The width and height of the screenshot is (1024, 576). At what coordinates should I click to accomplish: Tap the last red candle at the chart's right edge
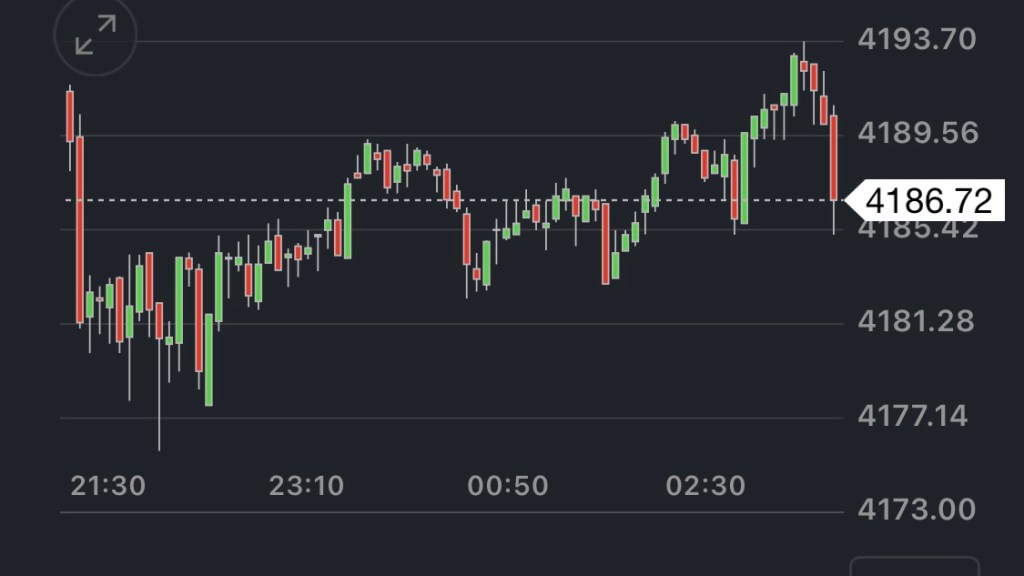834,158
